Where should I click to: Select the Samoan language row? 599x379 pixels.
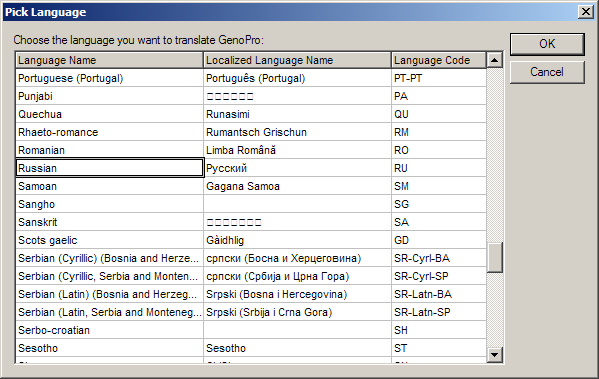(251, 186)
